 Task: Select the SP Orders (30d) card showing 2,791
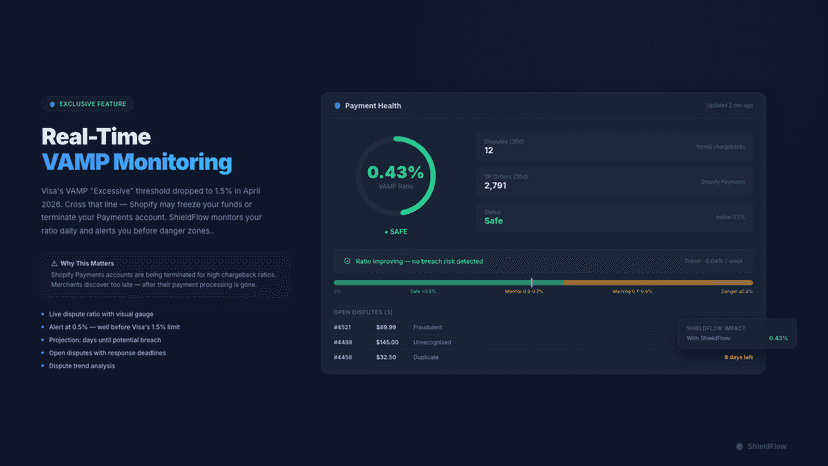[x=615, y=182]
